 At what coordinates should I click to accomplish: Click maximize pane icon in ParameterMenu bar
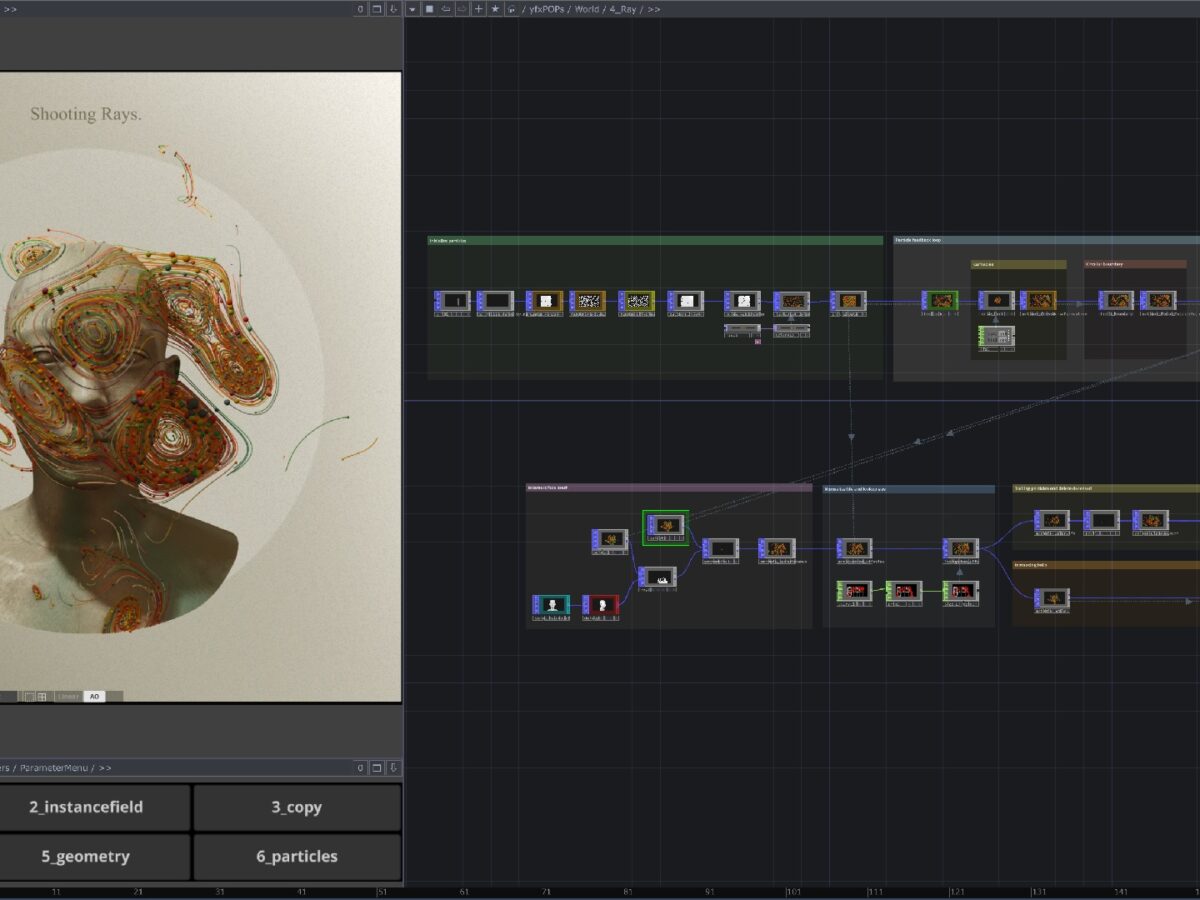(377, 768)
